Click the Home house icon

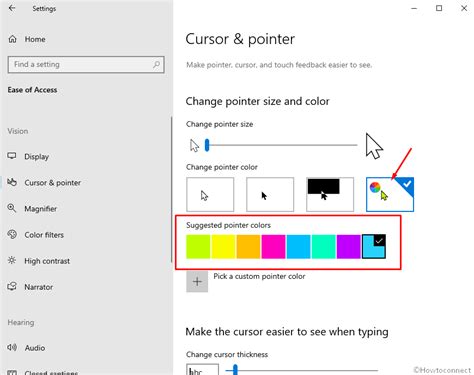[x=12, y=39]
